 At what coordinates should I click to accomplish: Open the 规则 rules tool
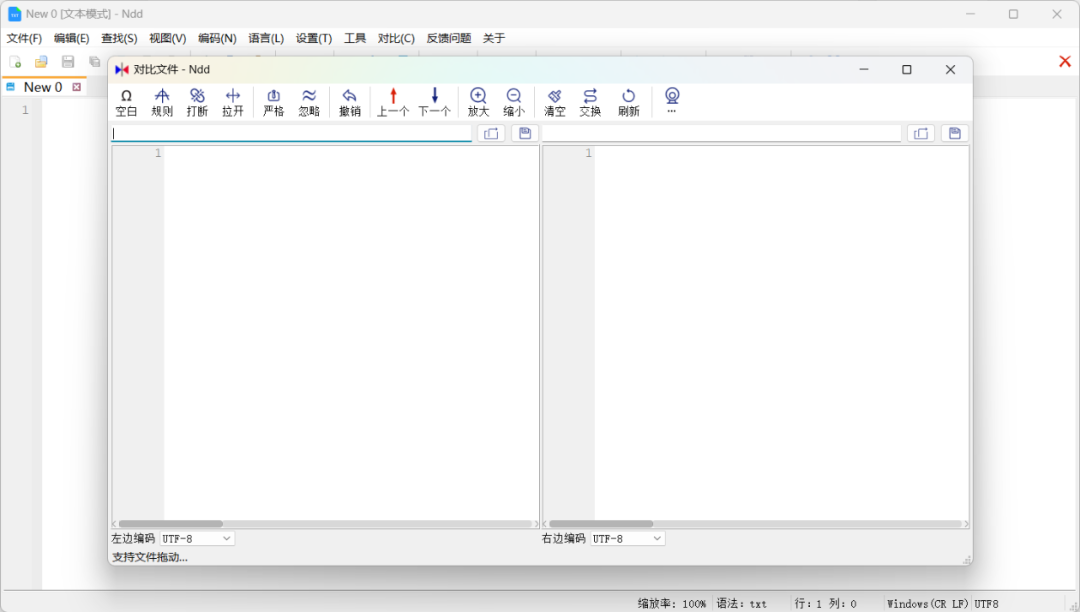(x=162, y=102)
